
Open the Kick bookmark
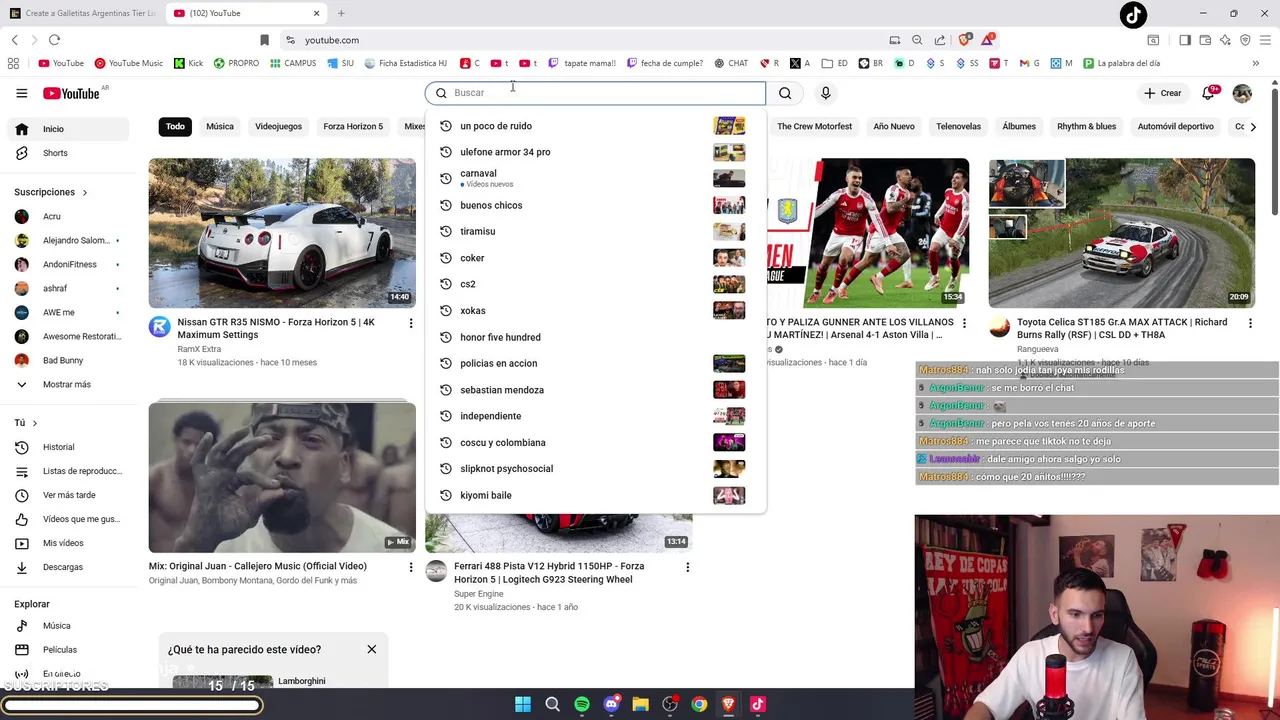pos(188,63)
